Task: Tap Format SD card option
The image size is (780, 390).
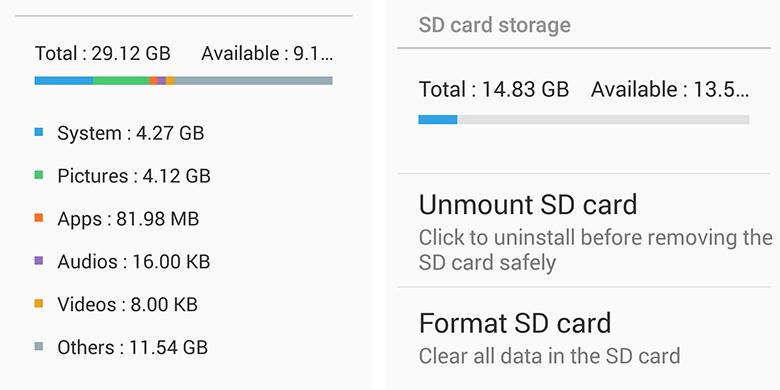Action: pos(588,338)
